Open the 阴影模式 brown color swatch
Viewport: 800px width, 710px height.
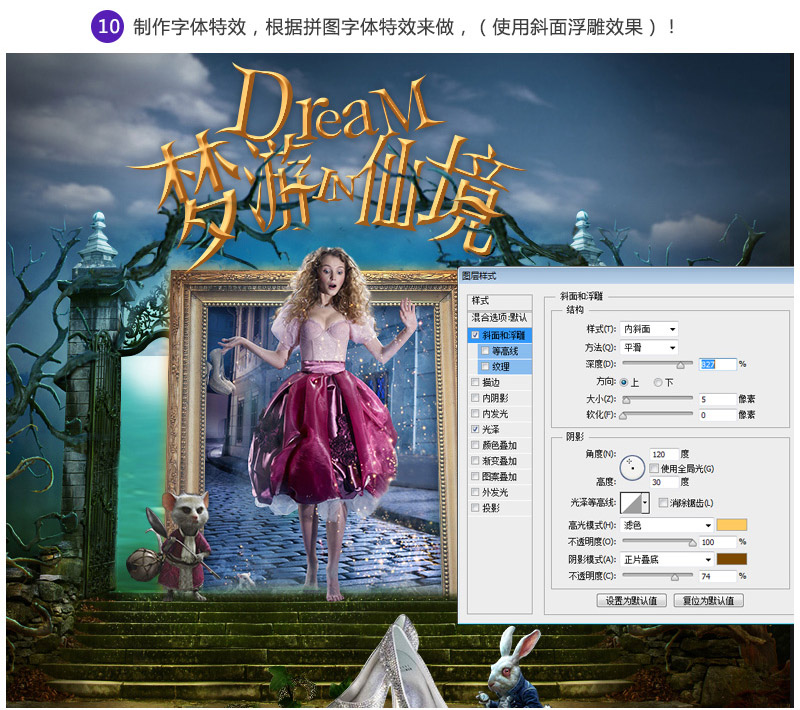pyautogui.click(x=732, y=559)
